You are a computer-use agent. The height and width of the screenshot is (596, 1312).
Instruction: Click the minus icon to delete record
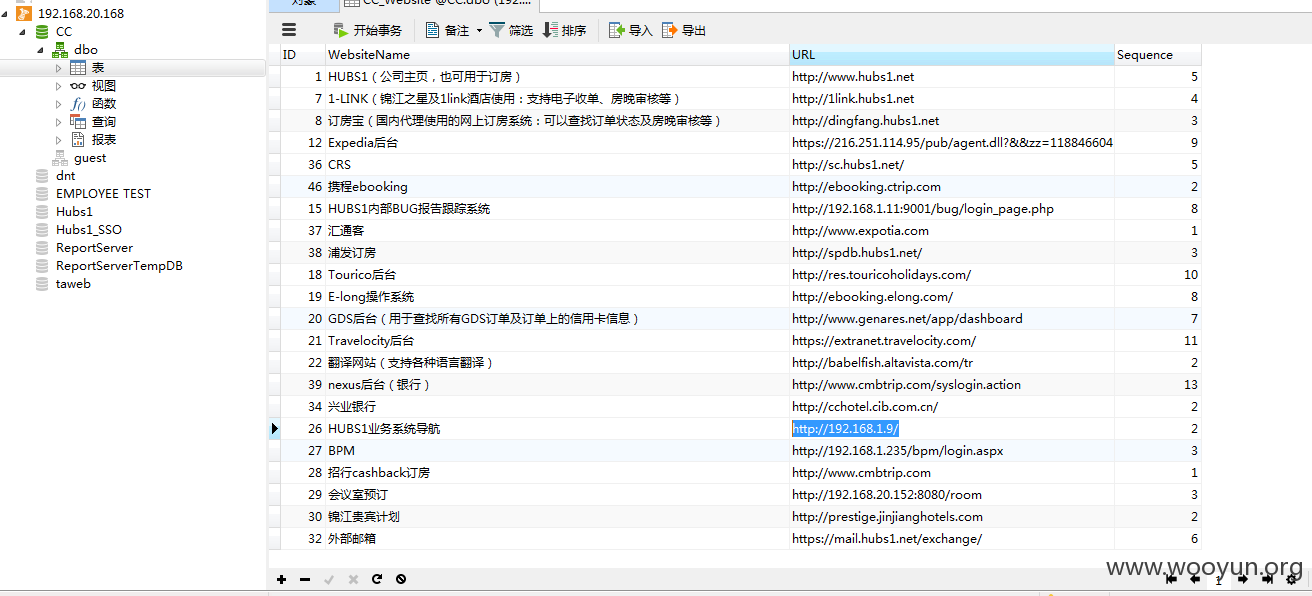[305, 579]
